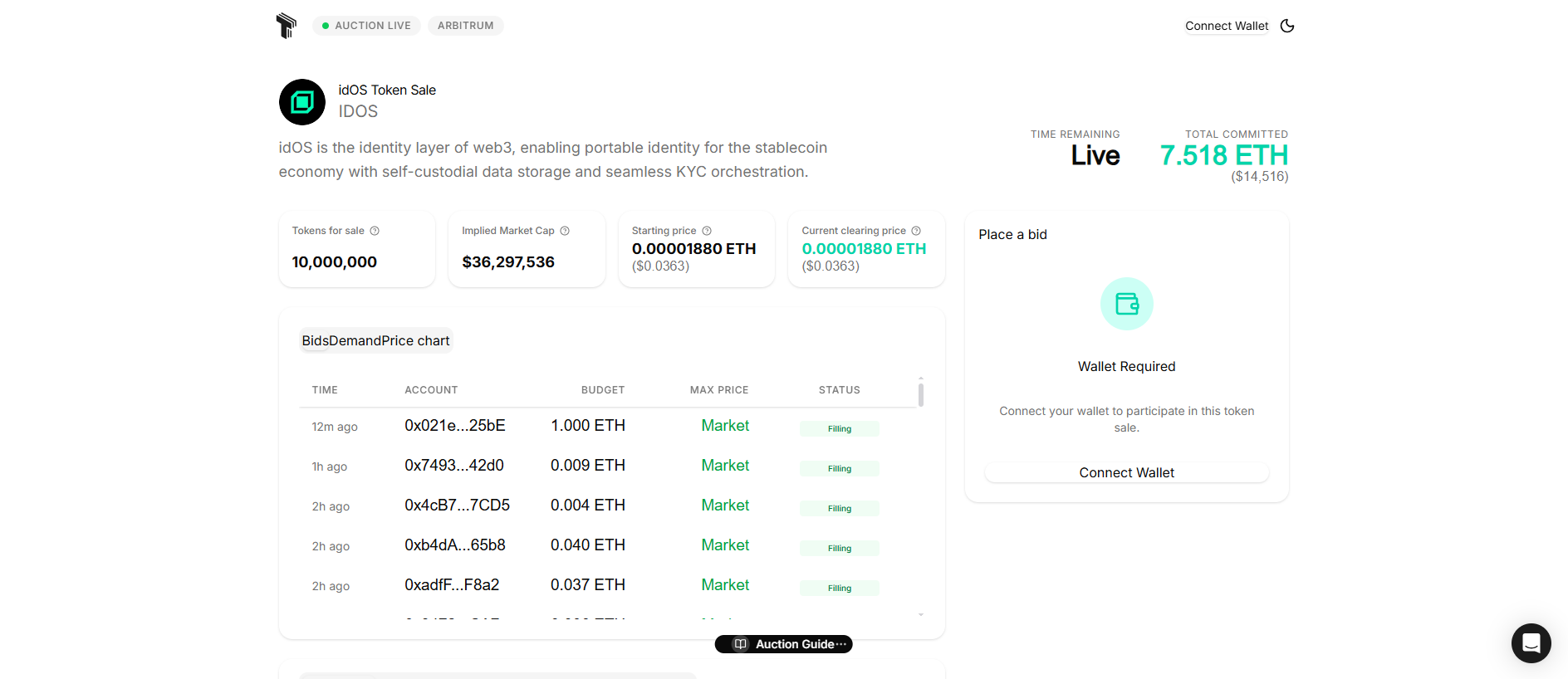Open the chat support bubble icon

pyautogui.click(x=1531, y=643)
